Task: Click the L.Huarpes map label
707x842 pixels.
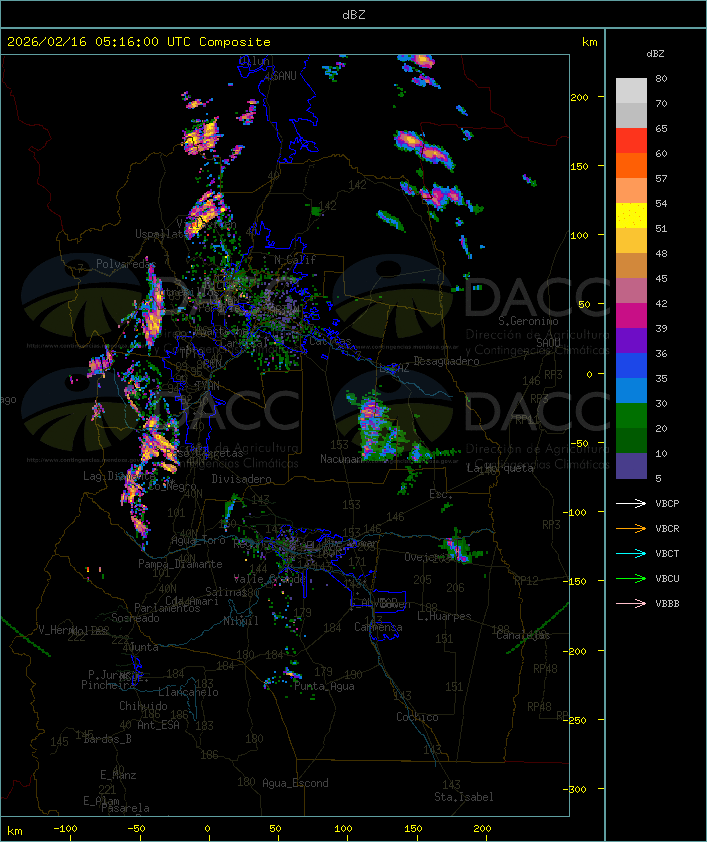Action: (x=444, y=616)
